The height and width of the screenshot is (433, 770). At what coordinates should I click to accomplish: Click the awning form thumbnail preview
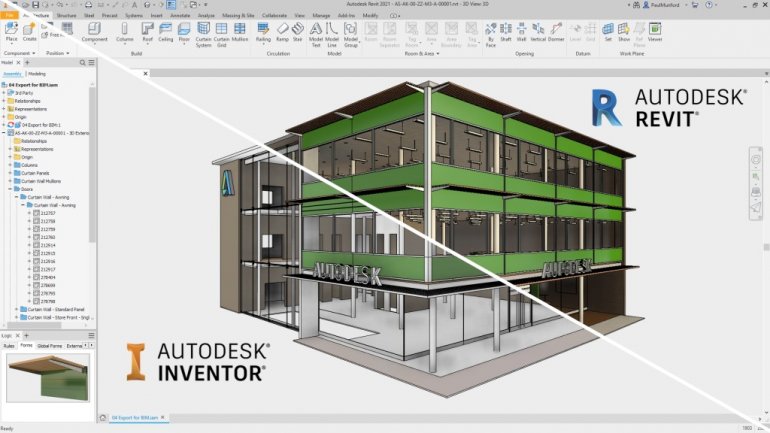[x=48, y=378]
